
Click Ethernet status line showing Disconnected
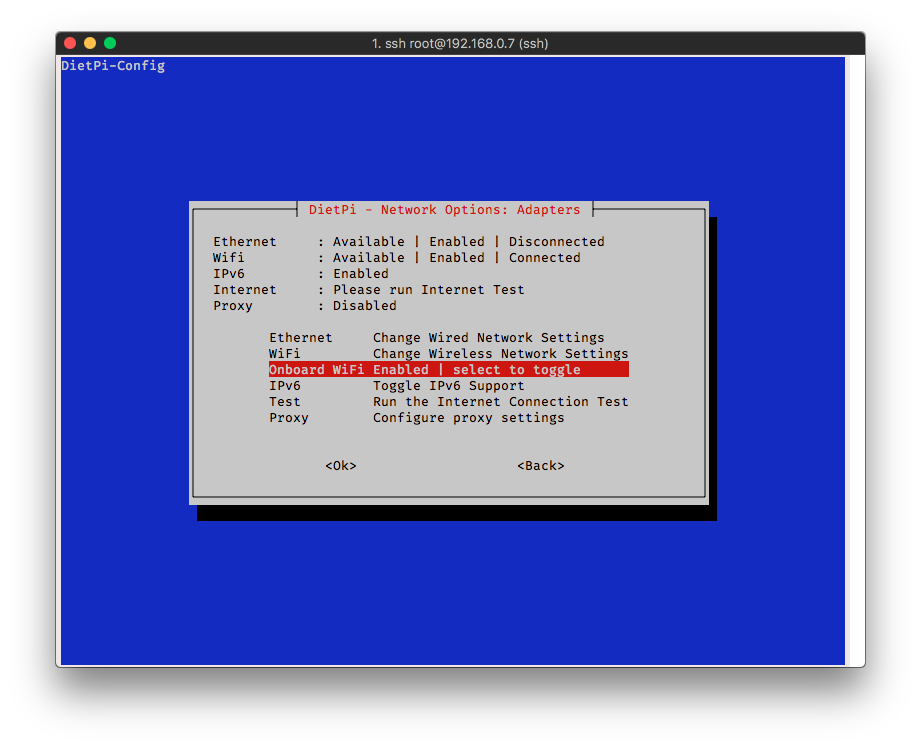pyautogui.click(x=409, y=241)
